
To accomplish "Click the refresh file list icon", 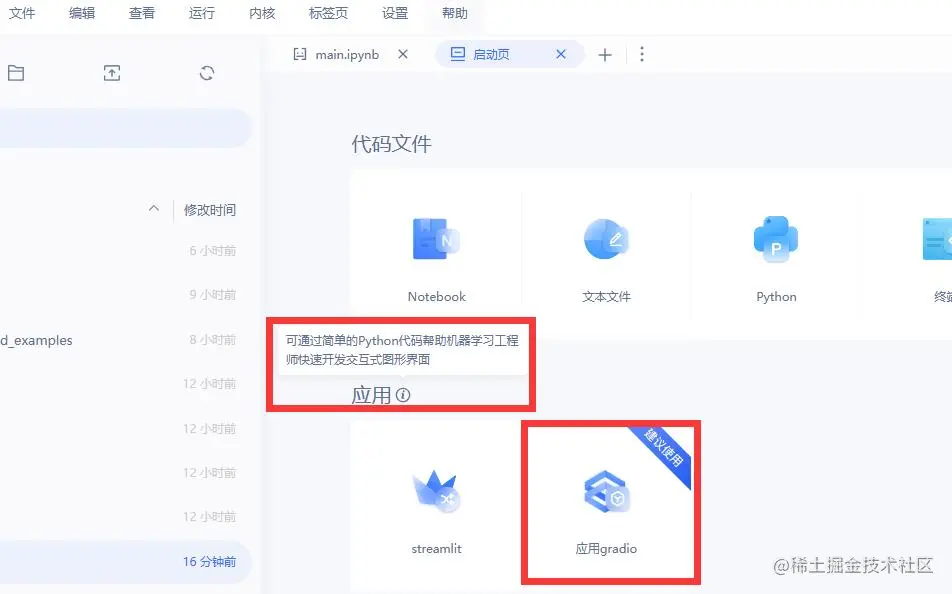I will (207, 73).
